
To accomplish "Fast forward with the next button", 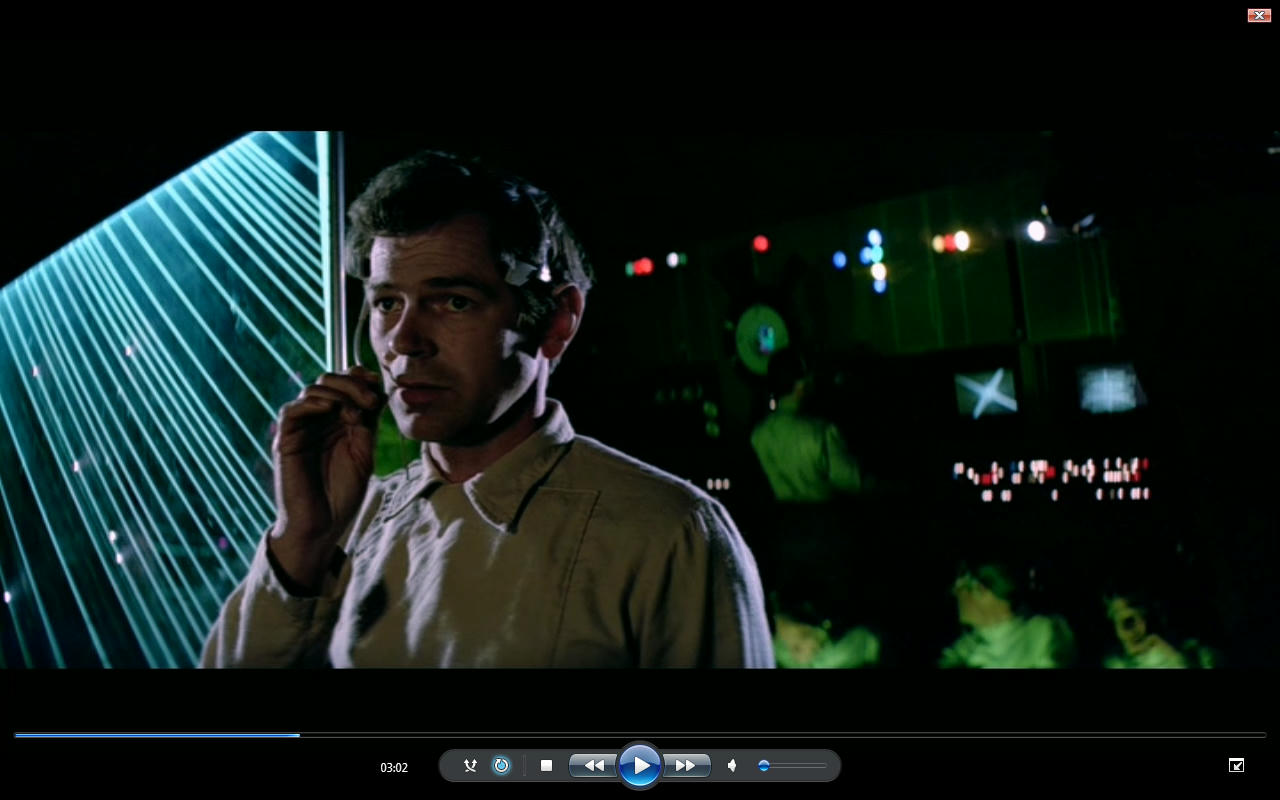I will point(686,766).
